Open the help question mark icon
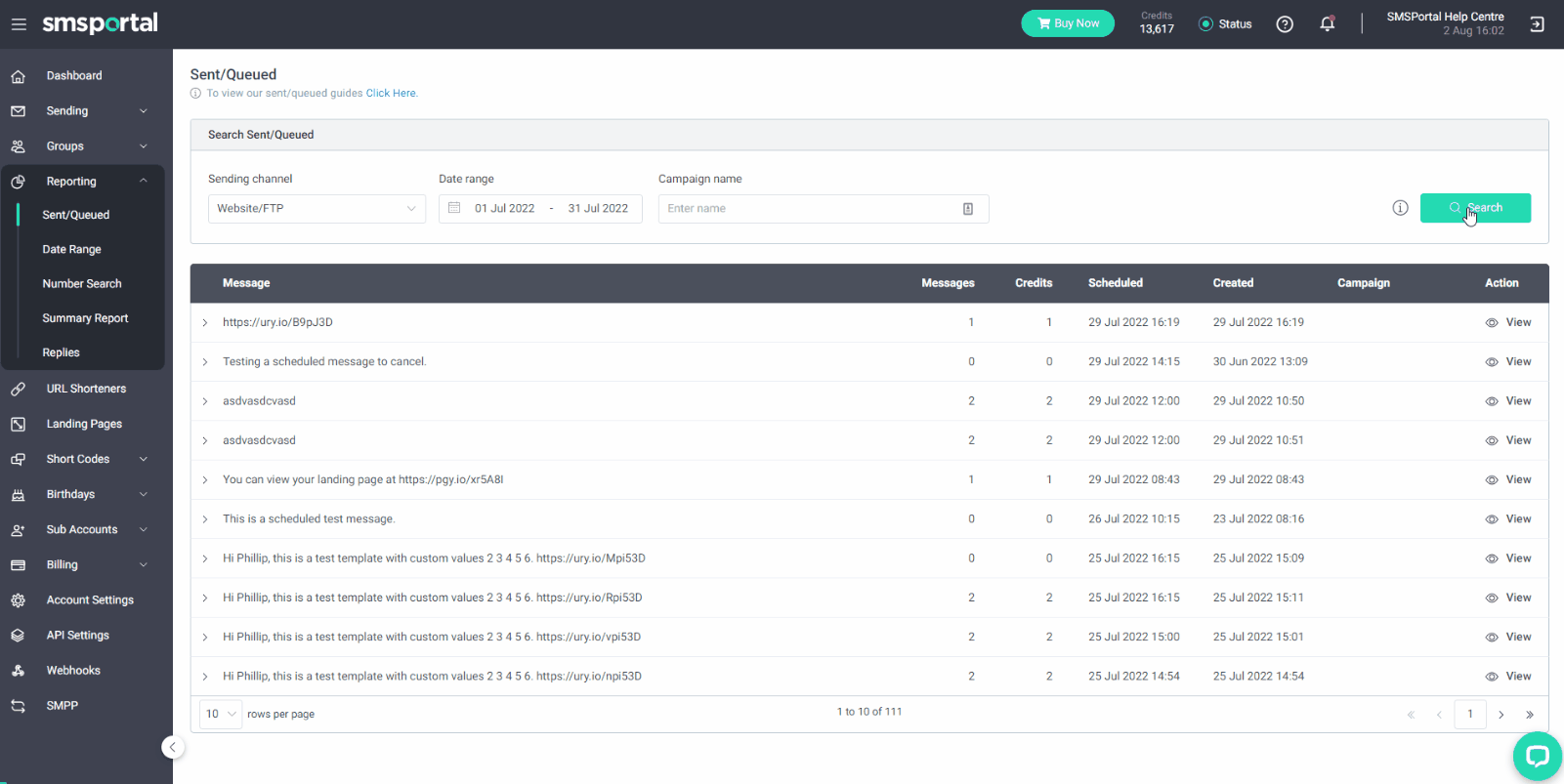 click(1285, 24)
